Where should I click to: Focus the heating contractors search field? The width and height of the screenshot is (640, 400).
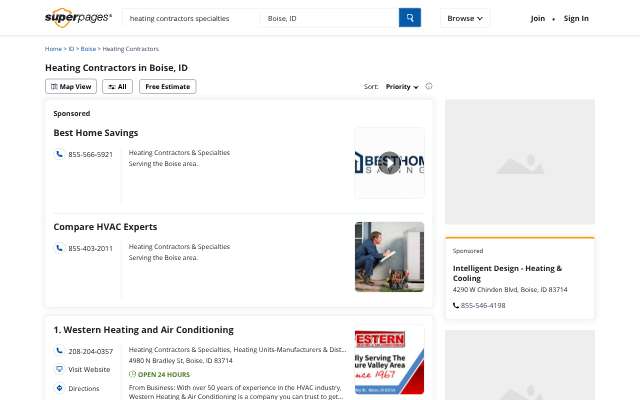(x=191, y=18)
